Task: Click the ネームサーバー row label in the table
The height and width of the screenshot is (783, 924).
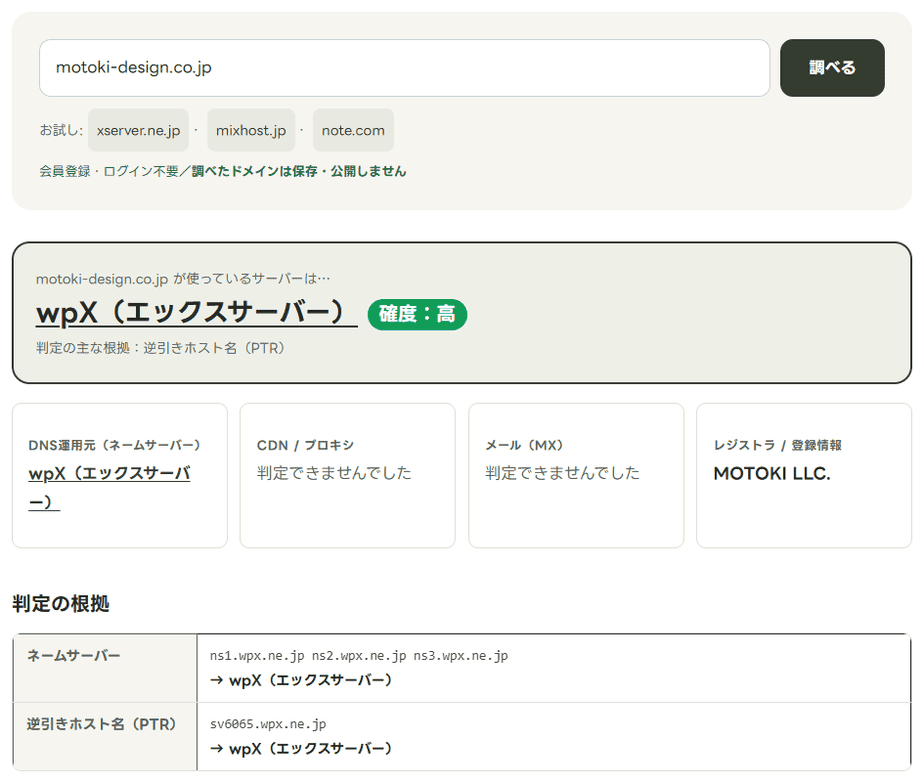Action: tap(74, 656)
